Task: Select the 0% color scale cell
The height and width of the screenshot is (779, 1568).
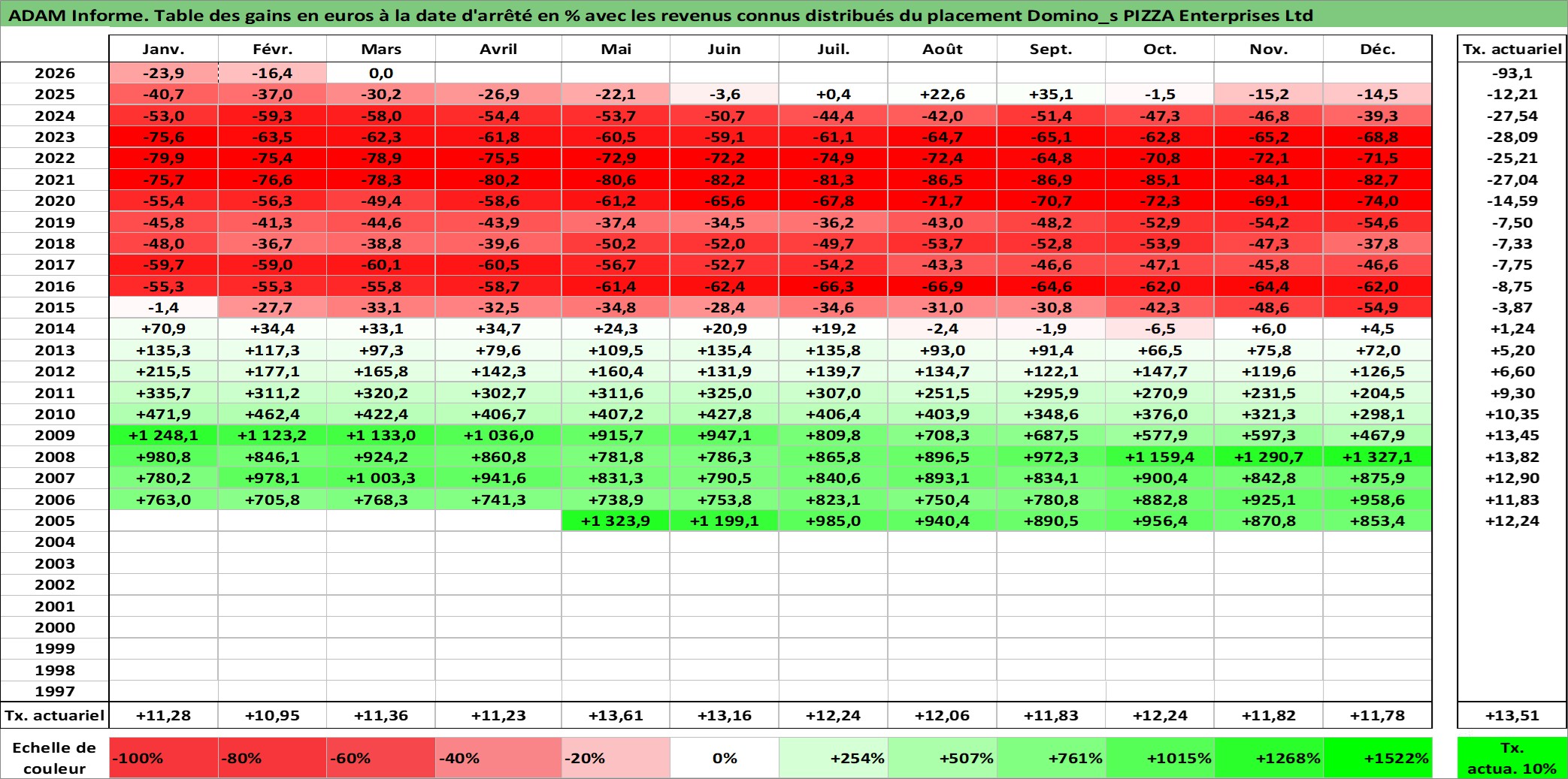Action: (x=725, y=758)
